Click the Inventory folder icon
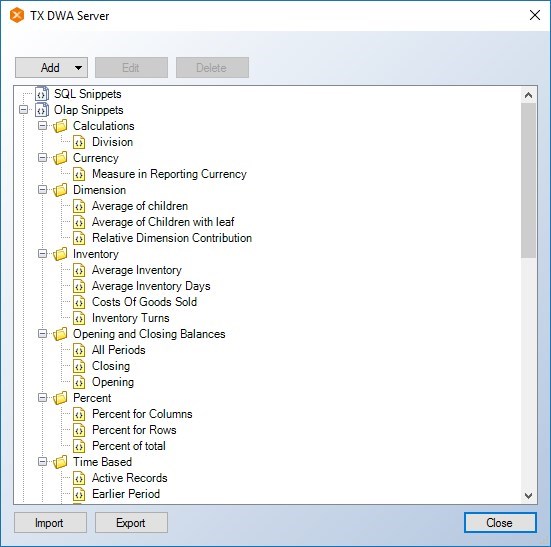This screenshot has width=551, height=547. click(60, 254)
